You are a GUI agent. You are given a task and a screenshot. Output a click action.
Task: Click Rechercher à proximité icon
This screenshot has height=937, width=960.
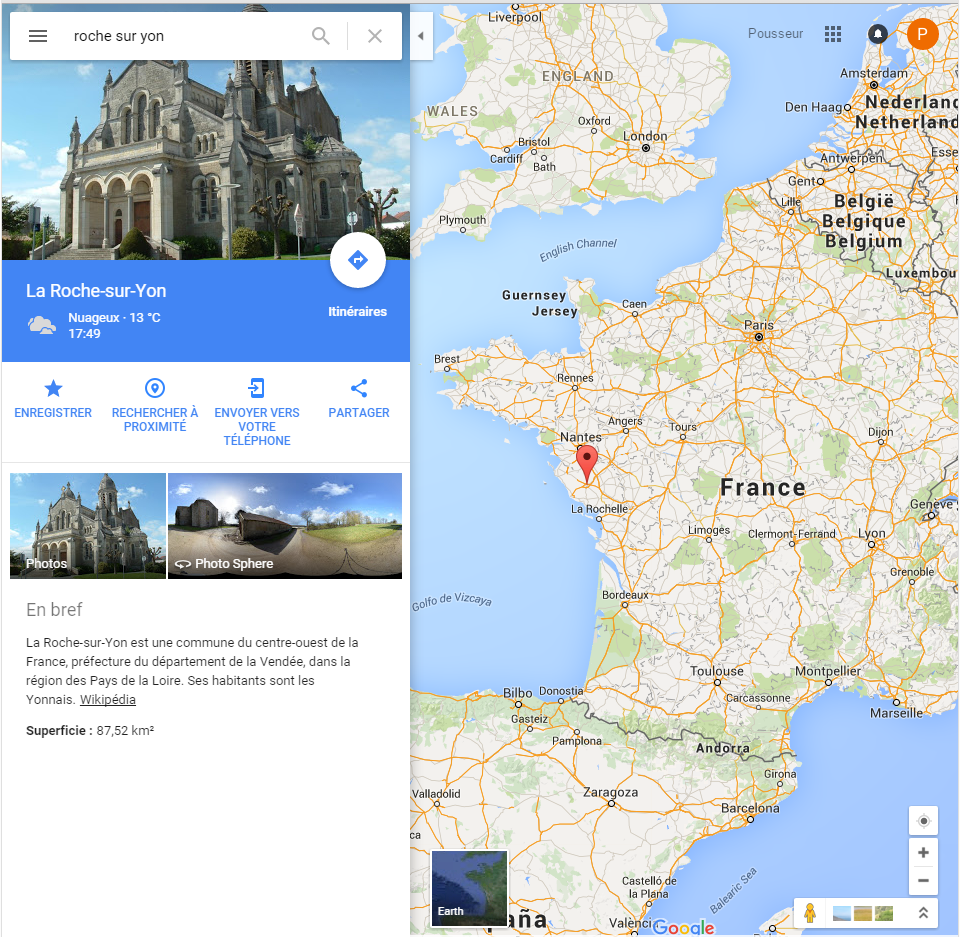point(155,388)
